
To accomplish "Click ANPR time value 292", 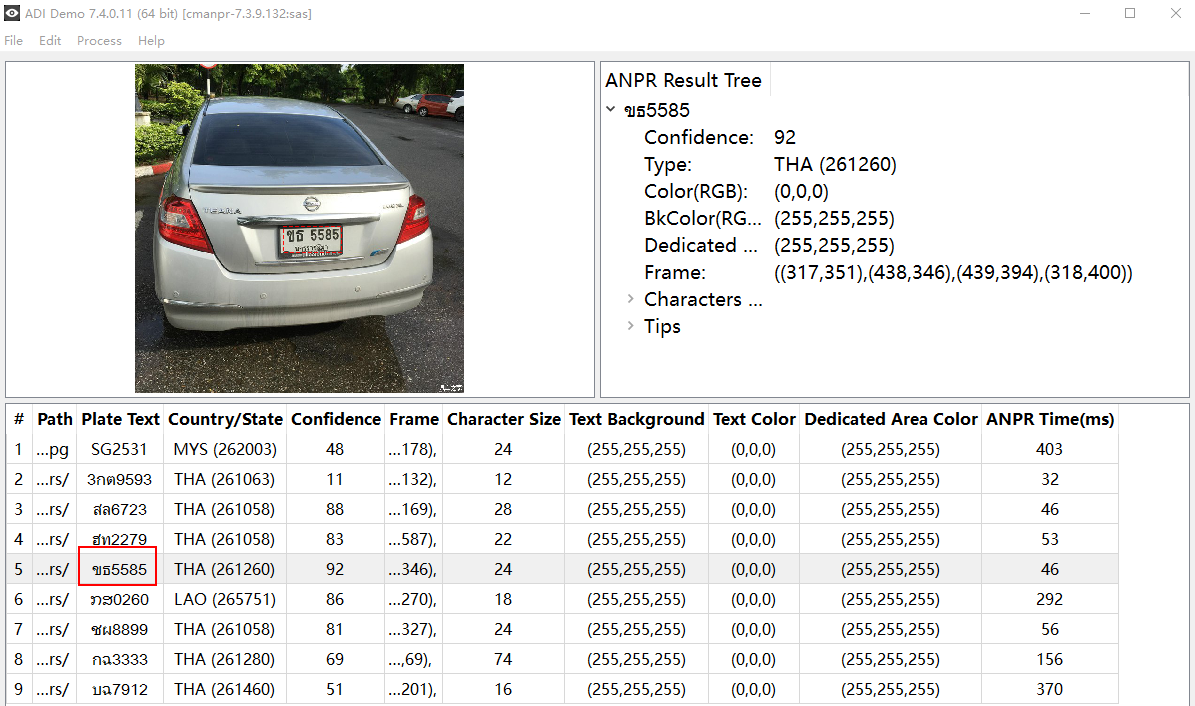I will click(1049, 599).
